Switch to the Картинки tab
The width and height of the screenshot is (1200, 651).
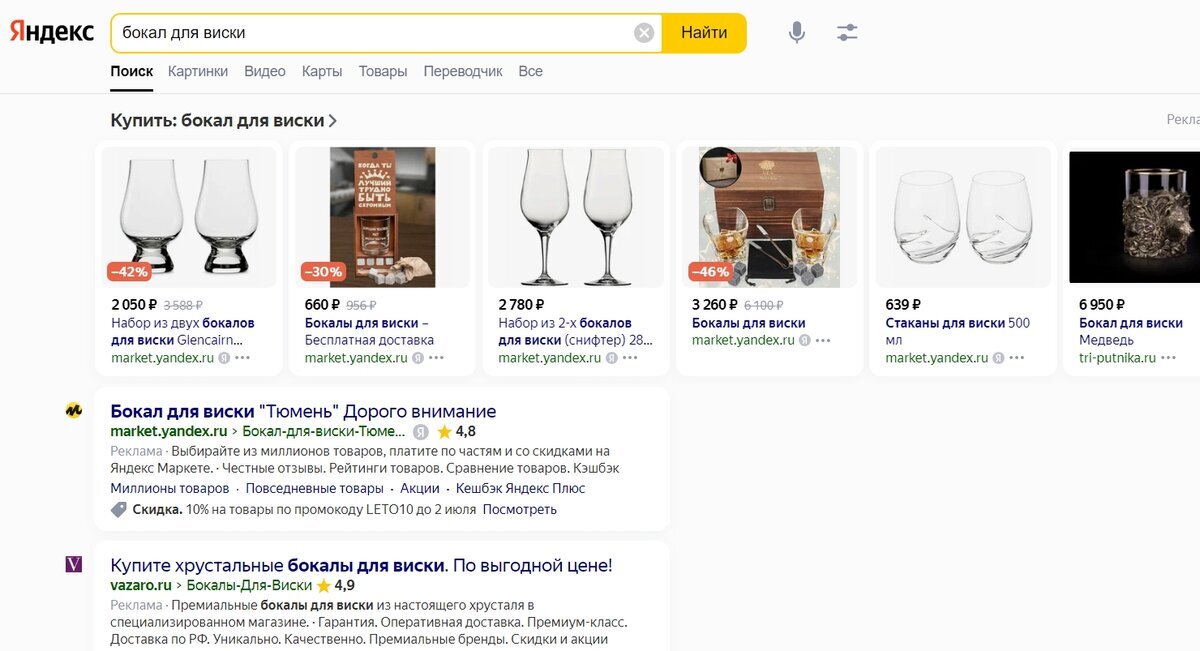198,71
